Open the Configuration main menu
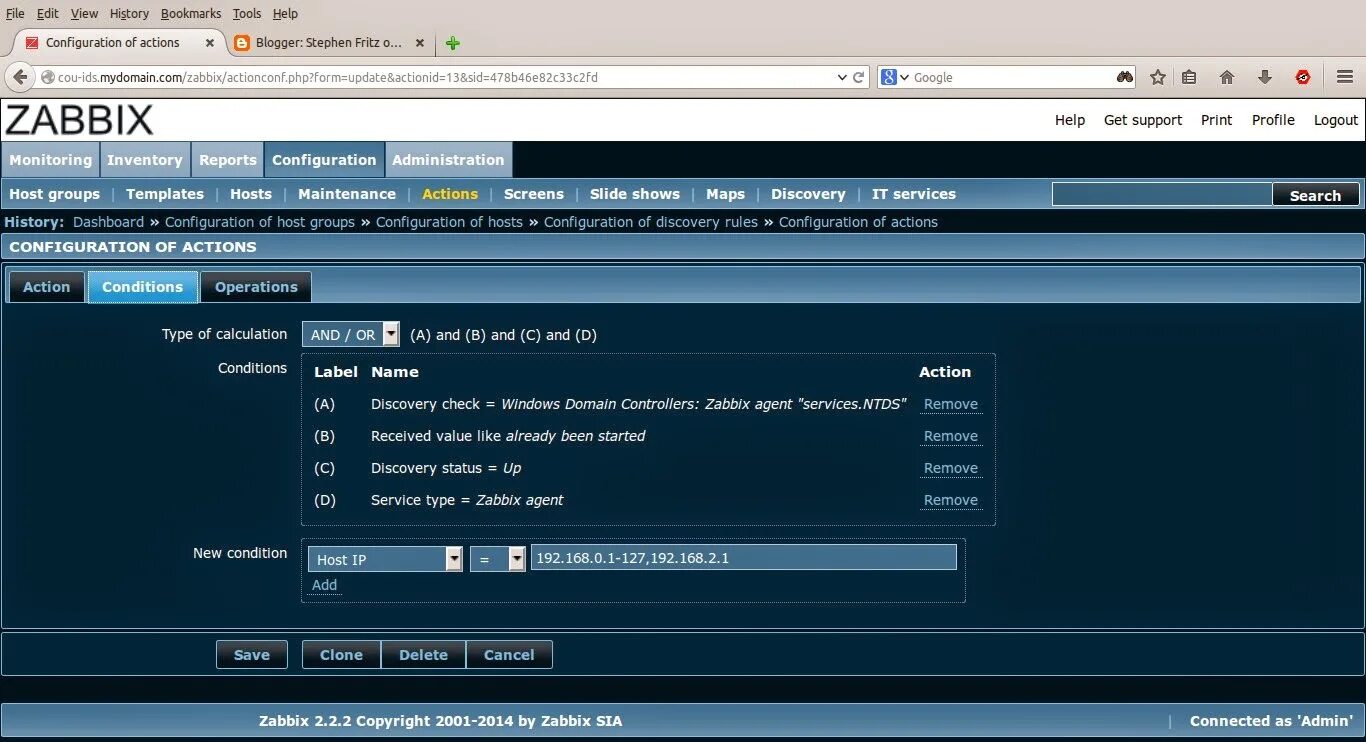Image resolution: width=1366 pixels, height=742 pixels. [324, 160]
